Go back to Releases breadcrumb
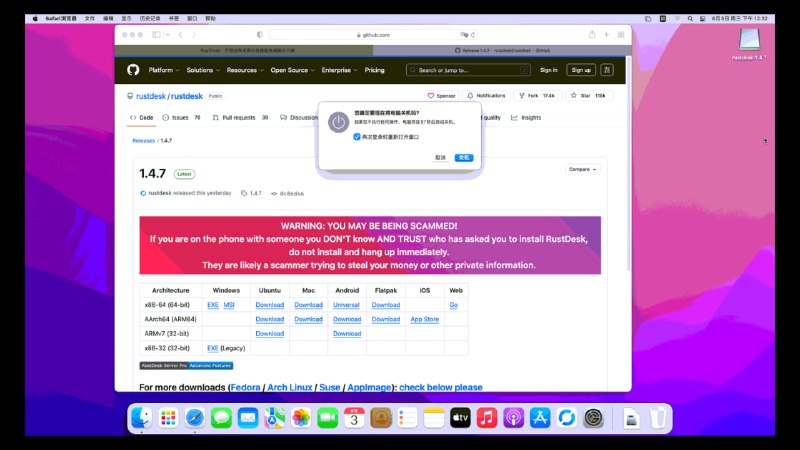 tap(143, 140)
